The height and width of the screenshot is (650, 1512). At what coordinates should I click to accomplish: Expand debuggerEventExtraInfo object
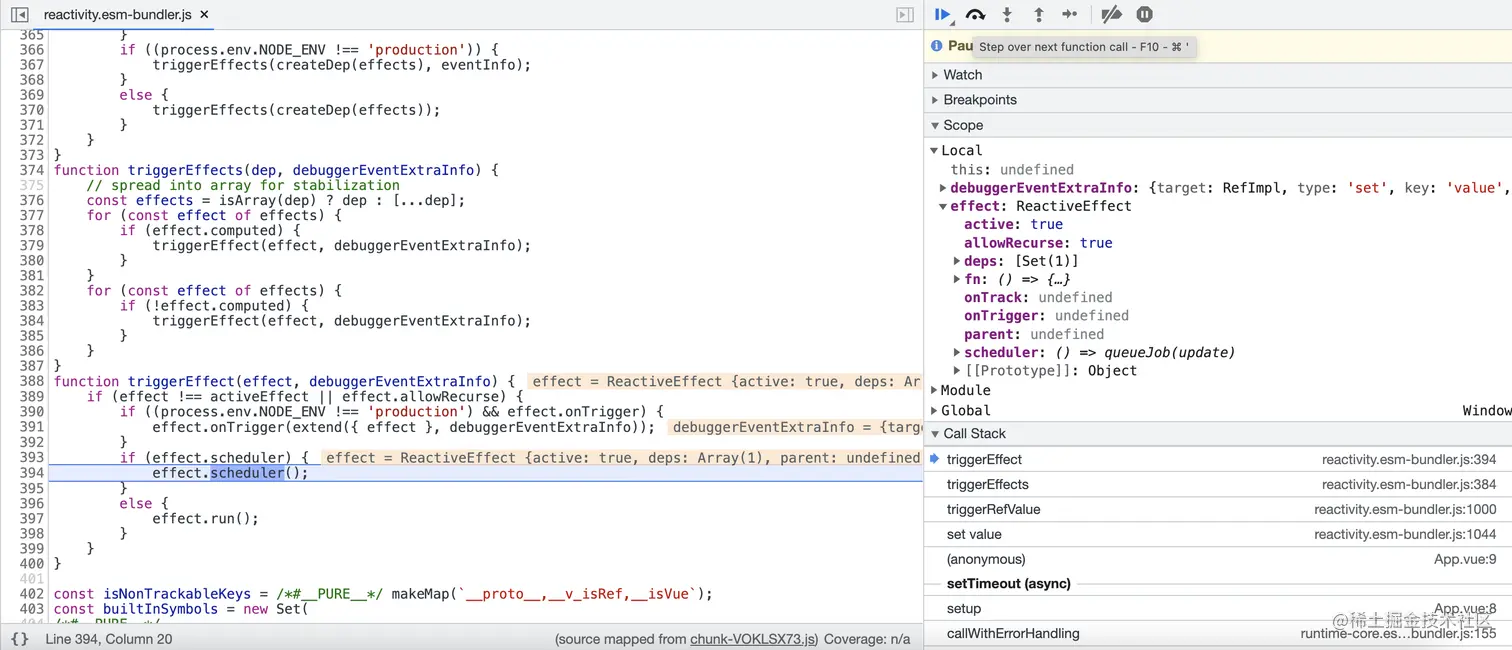point(943,188)
